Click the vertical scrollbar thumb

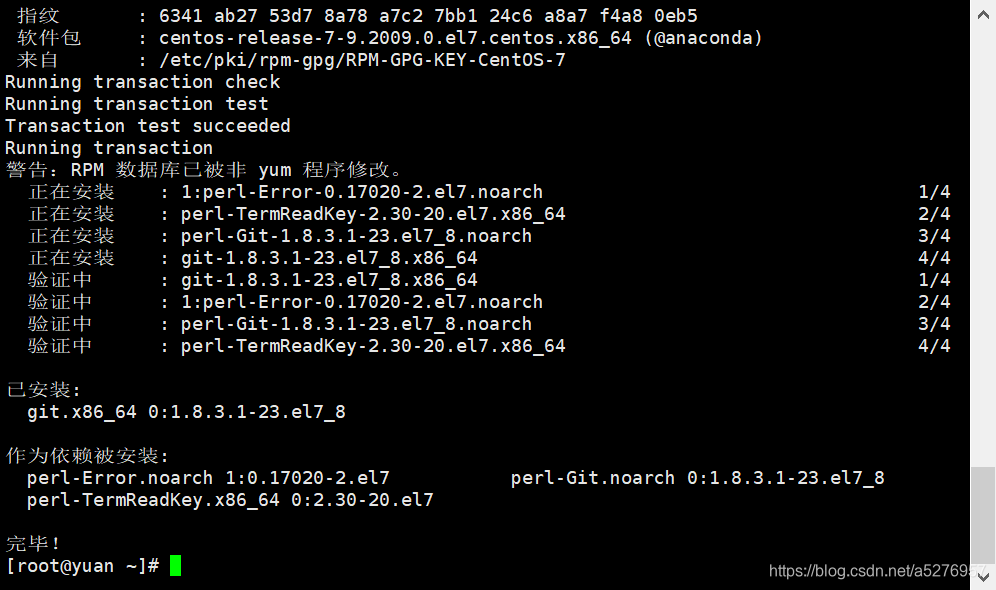tap(983, 515)
